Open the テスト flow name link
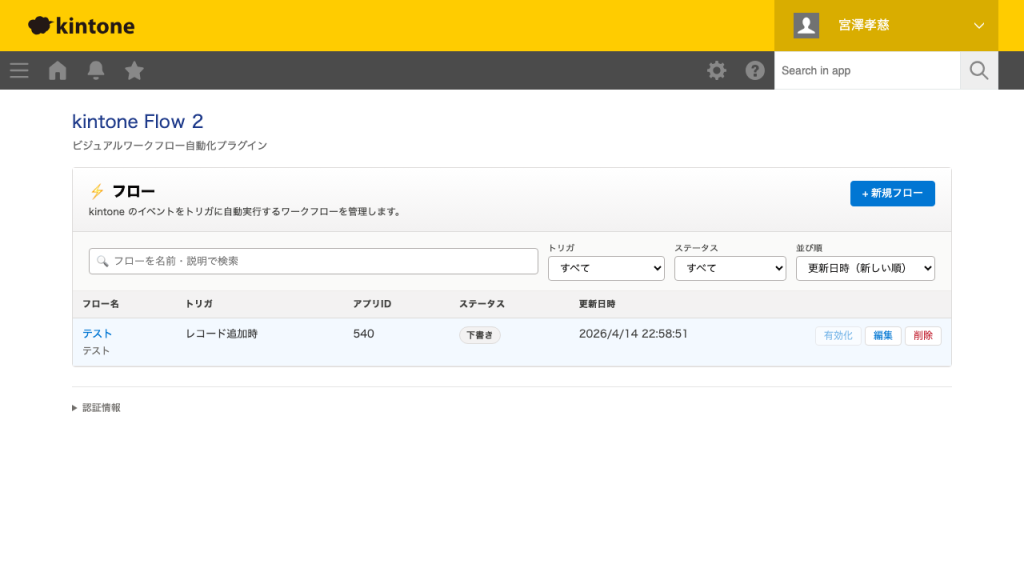The image size is (1024, 576). tap(97, 334)
